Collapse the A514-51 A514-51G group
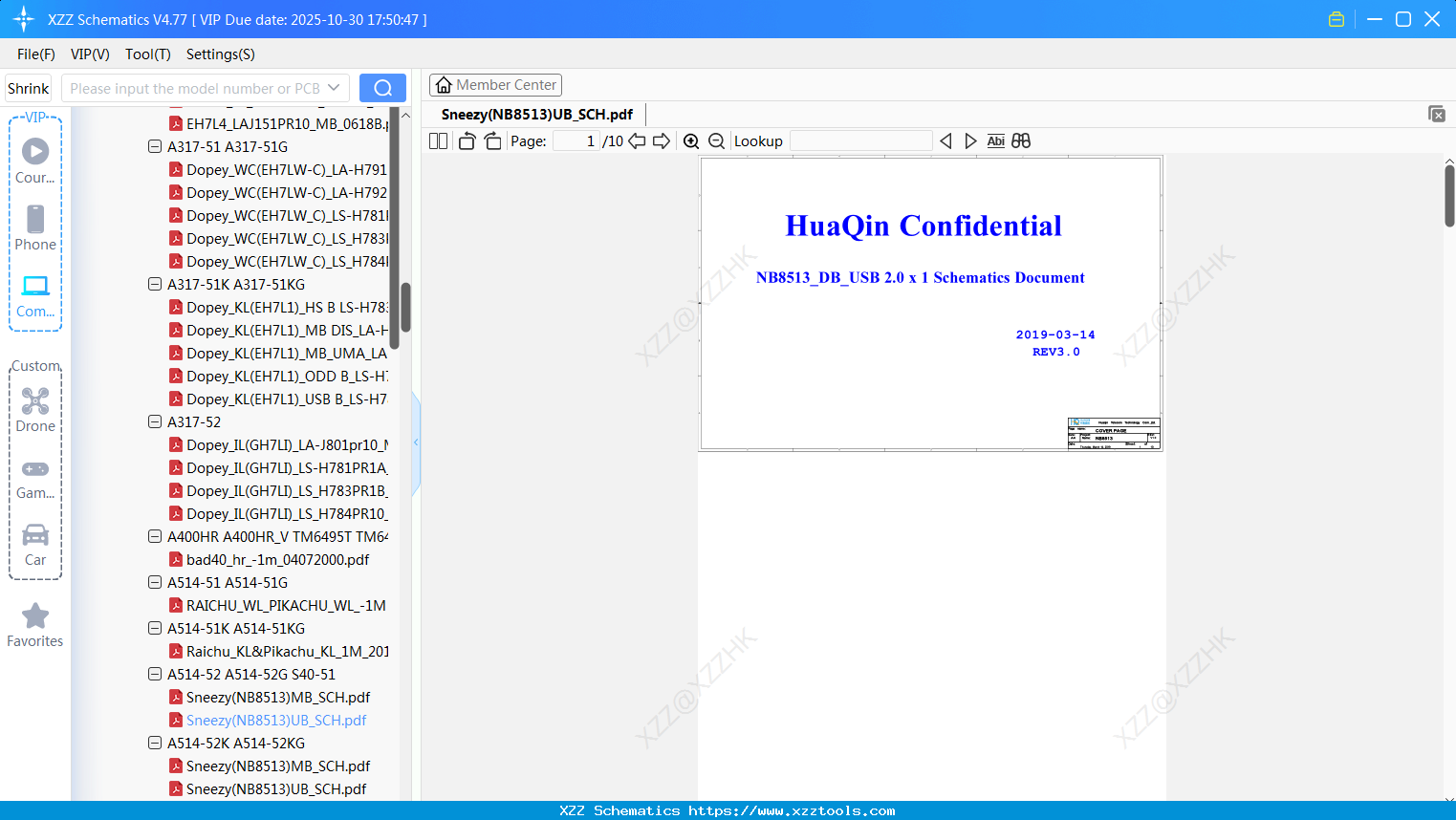Screen dimensions: 1456x820 pos(155,583)
